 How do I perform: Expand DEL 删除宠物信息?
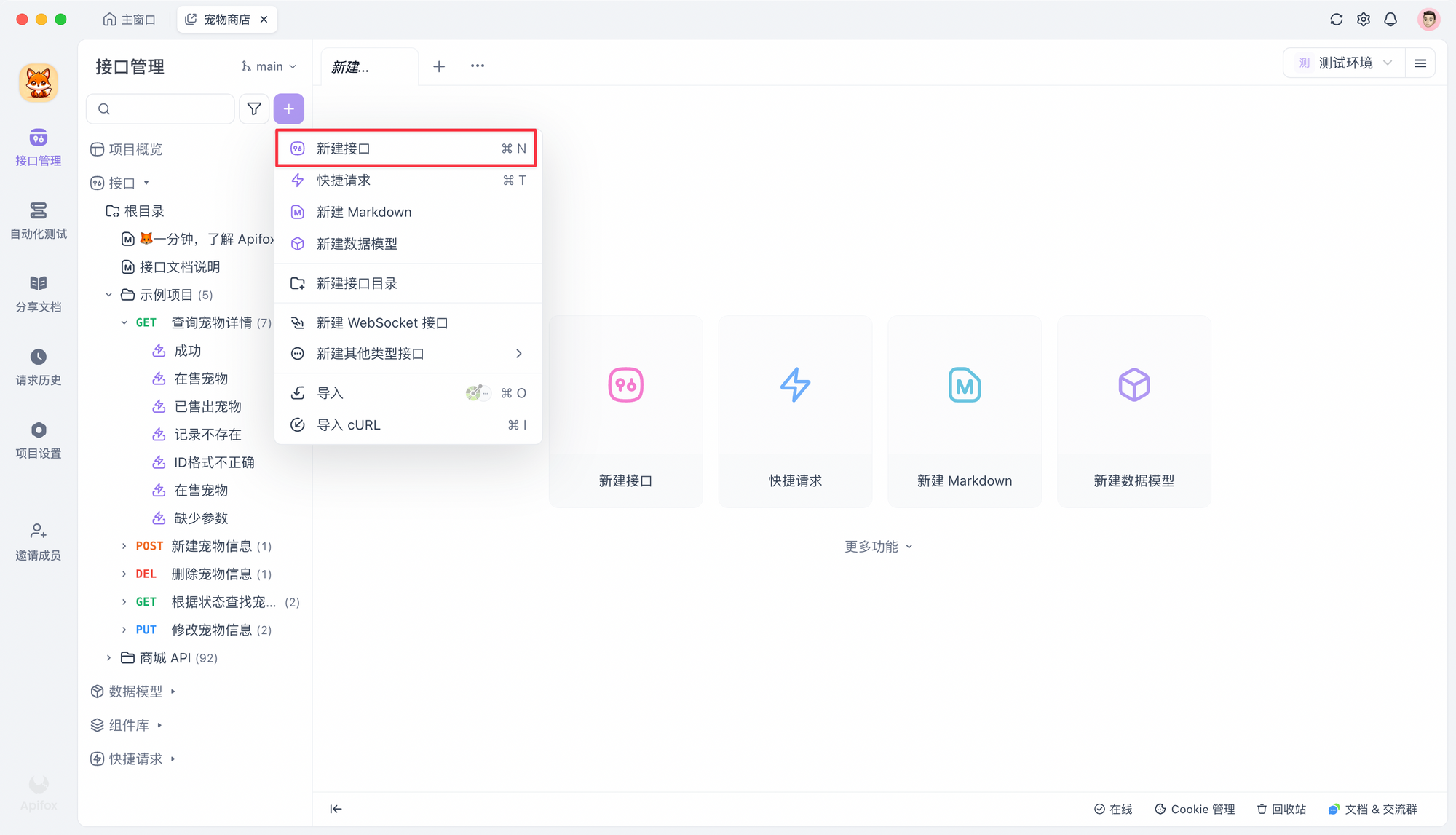[124, 574]
